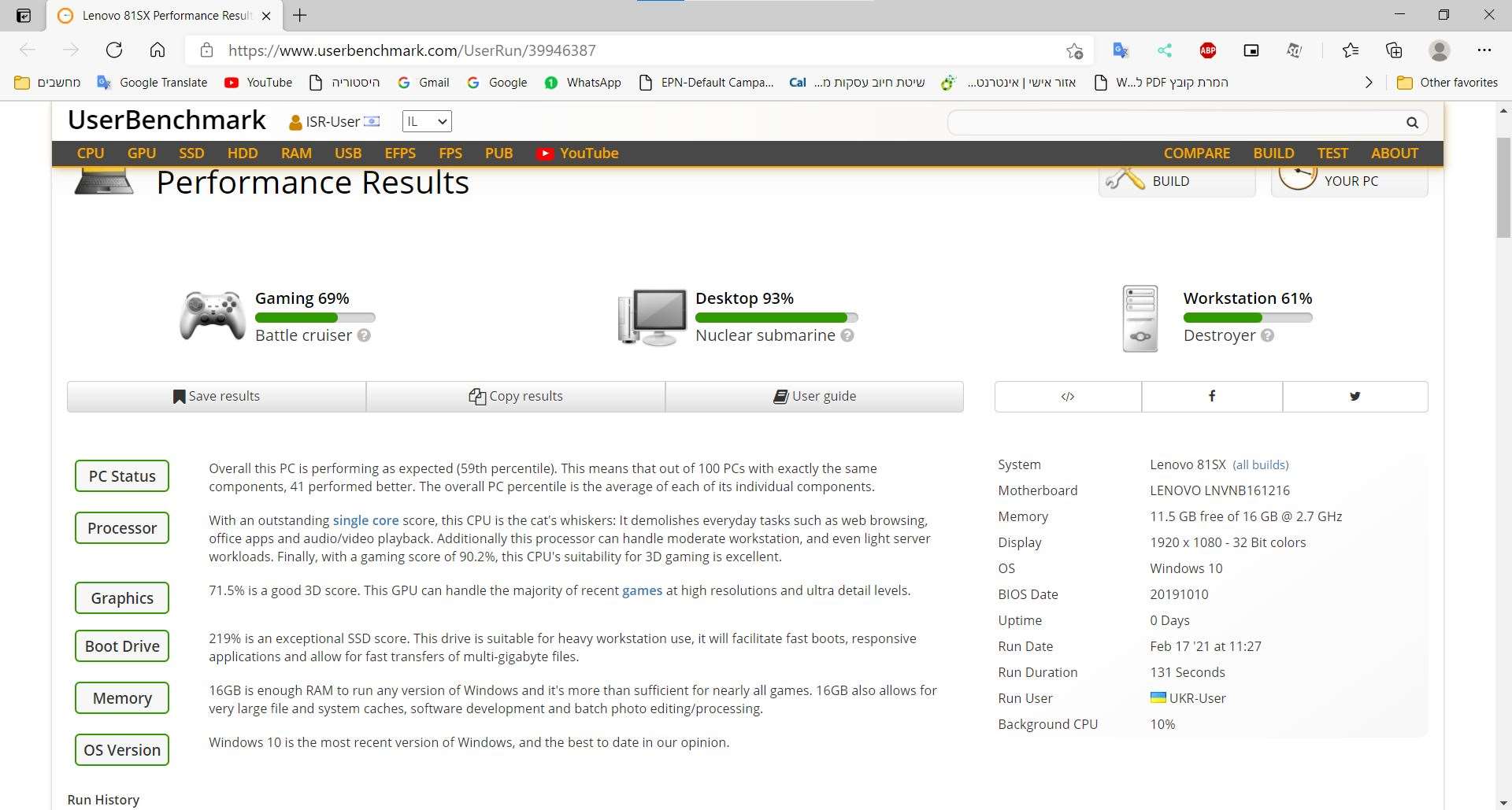Open the favorites list icon
This screenshot has height=810, width=1512.
1351,50
